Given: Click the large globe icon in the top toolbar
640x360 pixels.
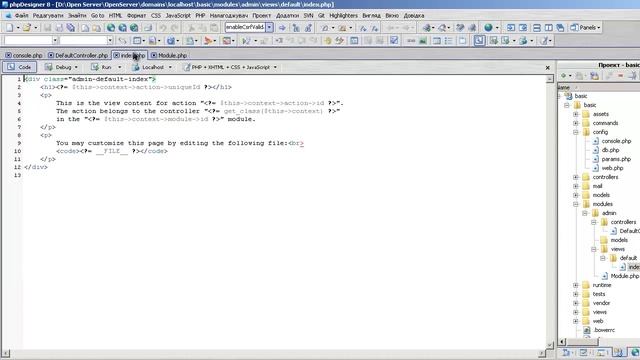Looking at the screenshot, I should coord(488,28).
